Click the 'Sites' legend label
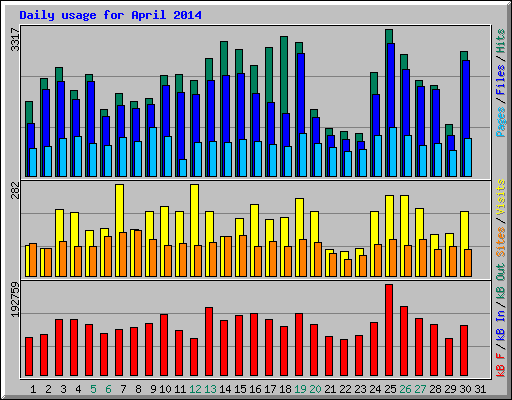This screenshot has width=512, height=400. pyautogui.click(x=500, y=242)
